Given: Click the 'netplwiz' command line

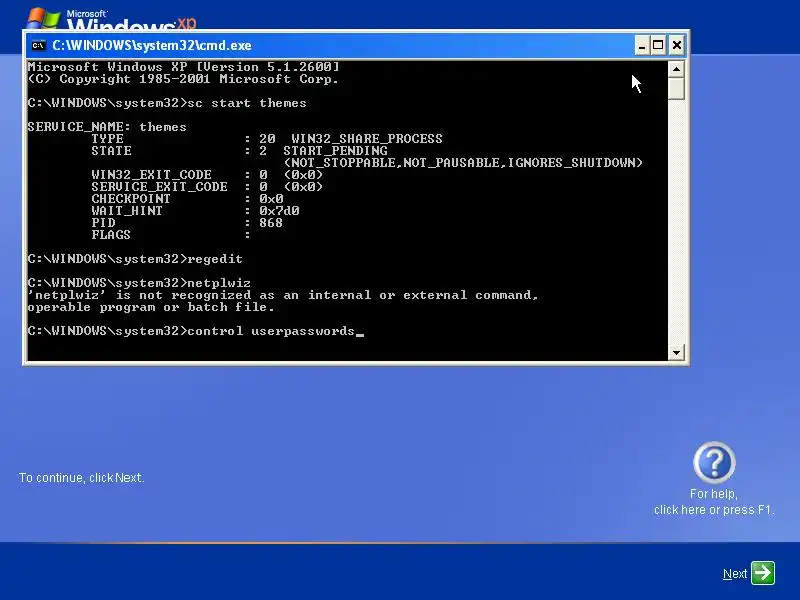Looking at the screenshot, I should 139,283.
